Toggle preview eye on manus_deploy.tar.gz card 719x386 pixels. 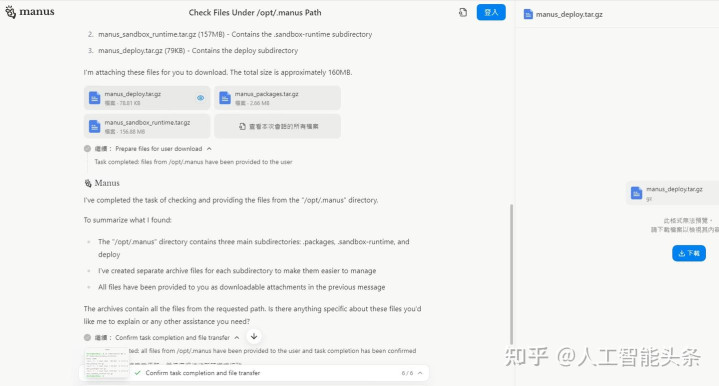pos(200,98)
